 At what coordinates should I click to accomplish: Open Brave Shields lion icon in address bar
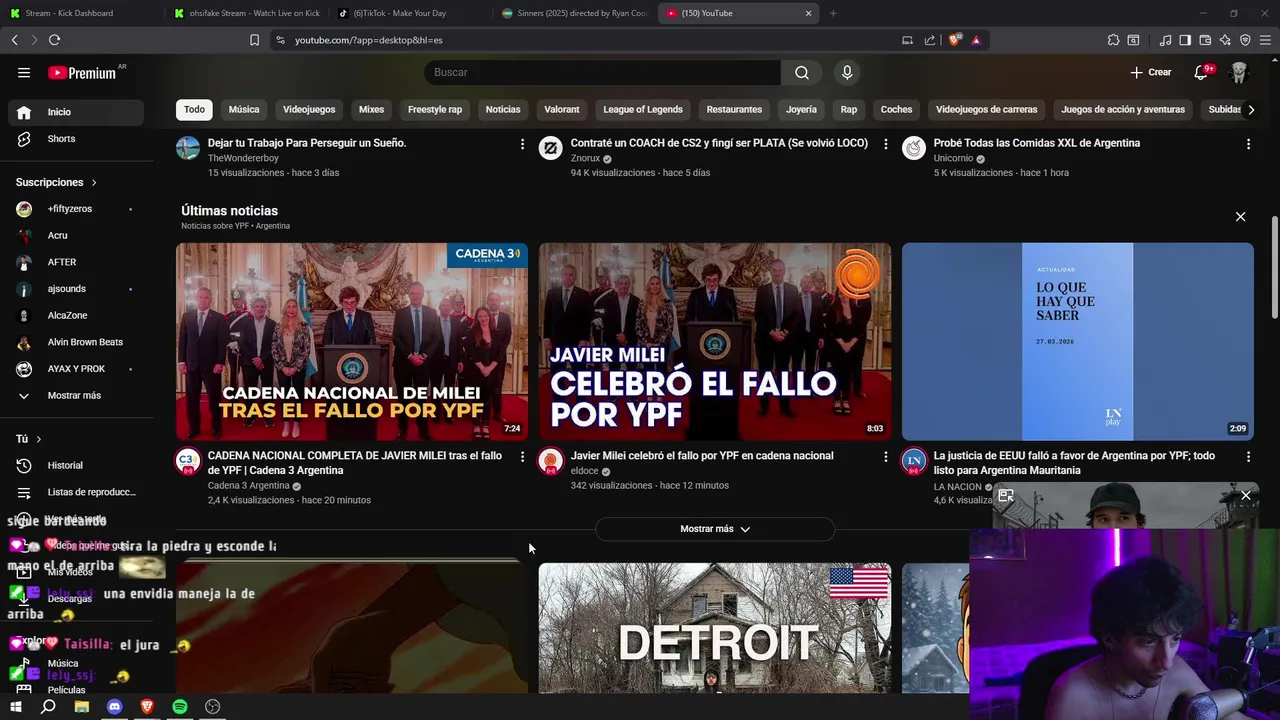tap(955, 40)
